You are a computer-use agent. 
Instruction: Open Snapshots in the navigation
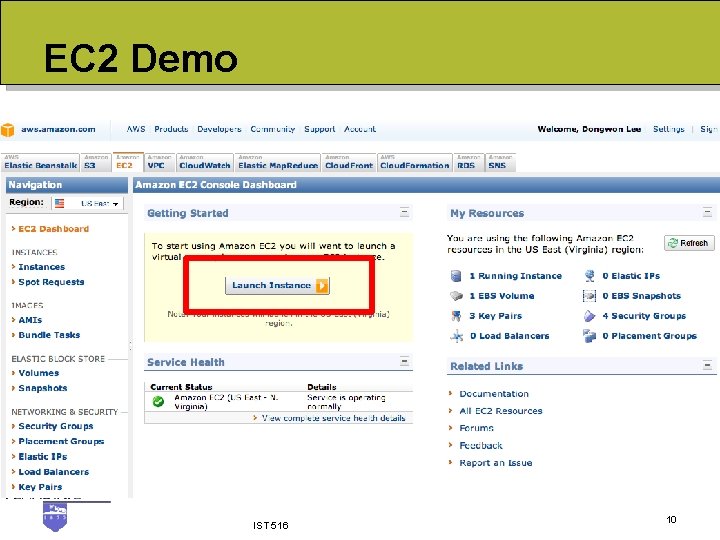pyautogui.click(x=43, y=388)
